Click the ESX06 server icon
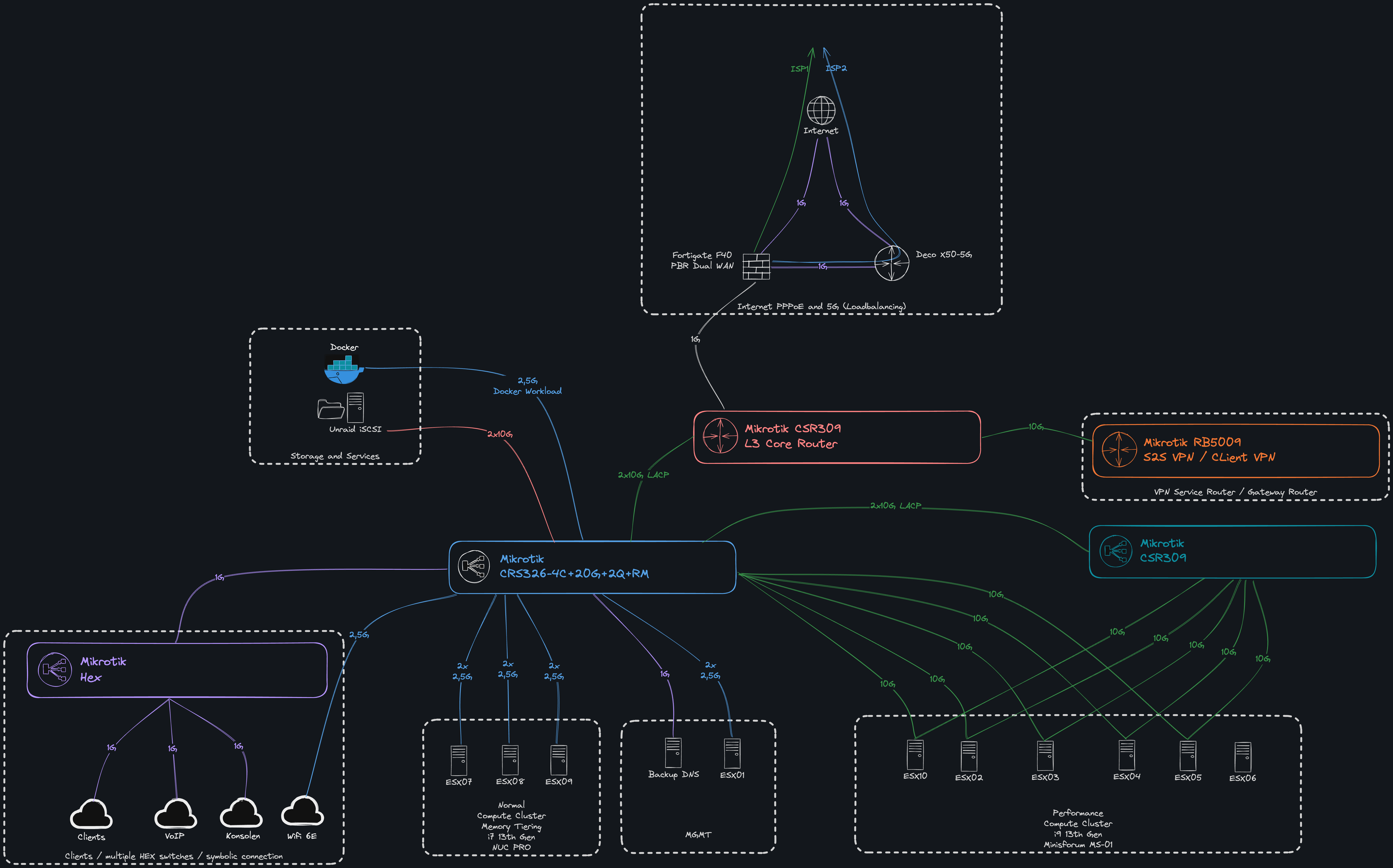 coord(1243,757)
